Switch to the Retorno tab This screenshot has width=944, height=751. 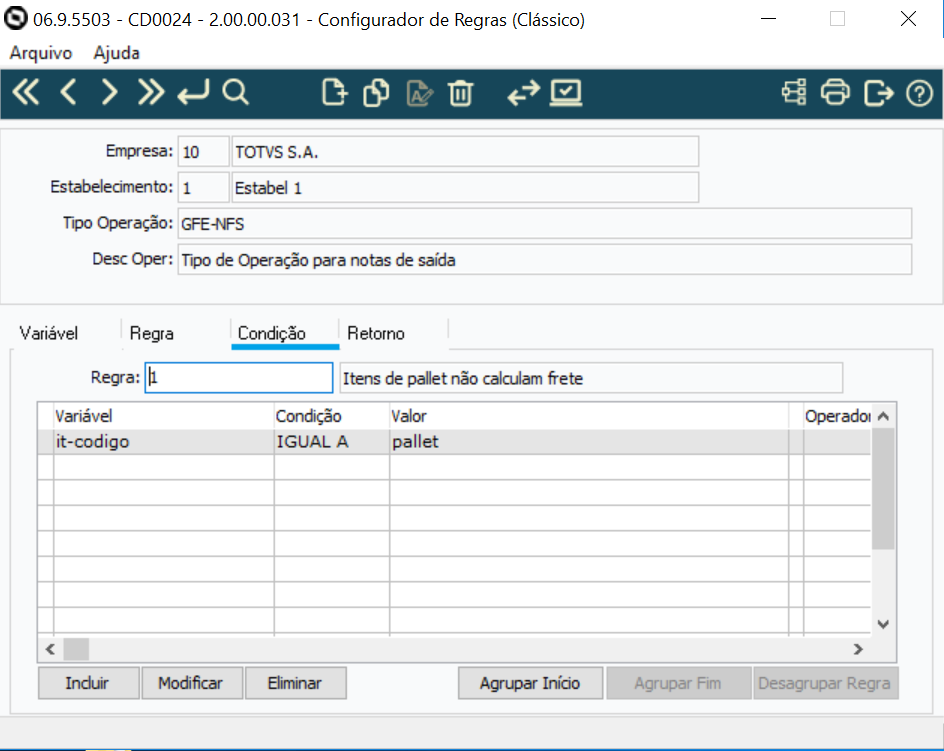point(376,333)
